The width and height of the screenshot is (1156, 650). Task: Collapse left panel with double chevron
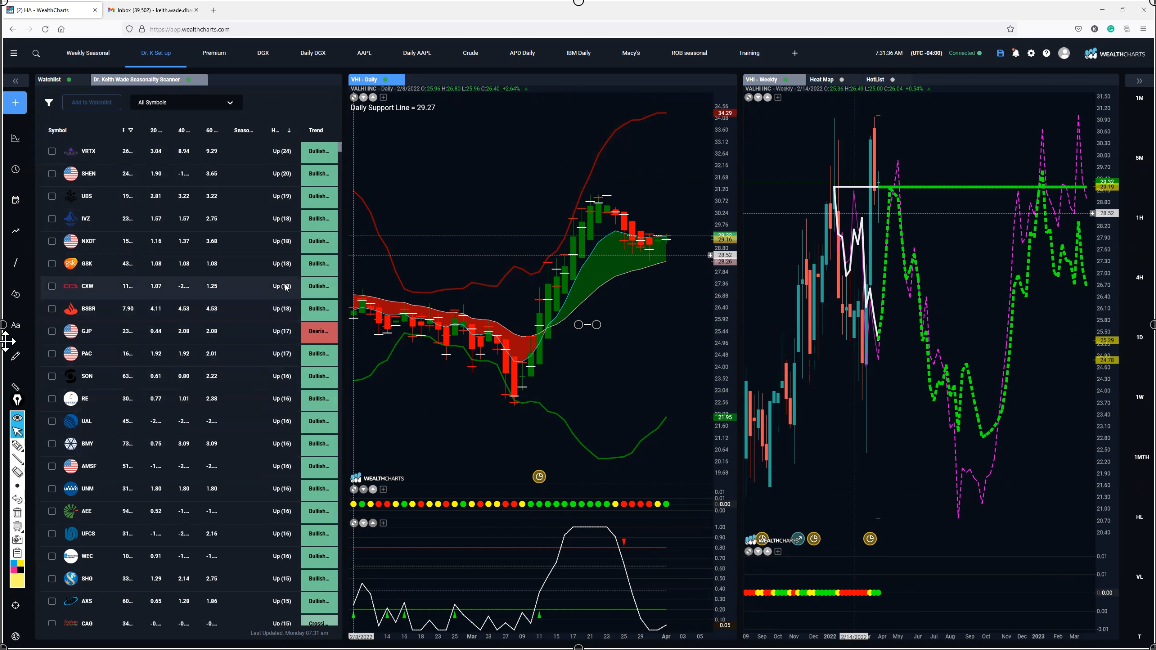[x=15, y=80]
